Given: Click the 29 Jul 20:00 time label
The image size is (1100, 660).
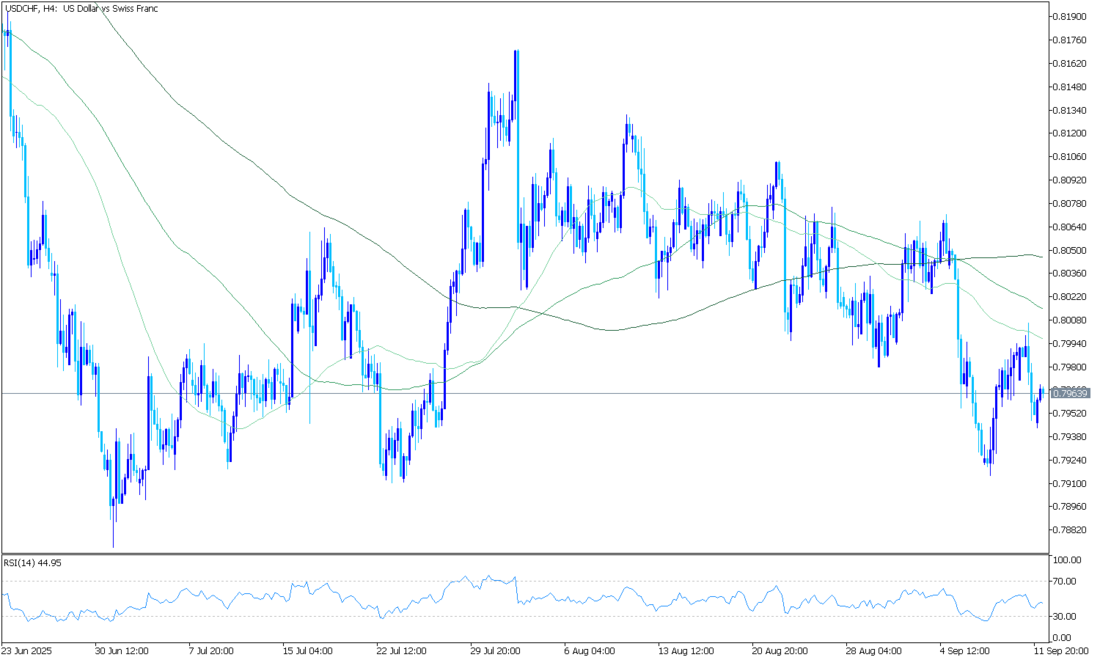Looking at the screenshot, I should [x=497, y=648].
